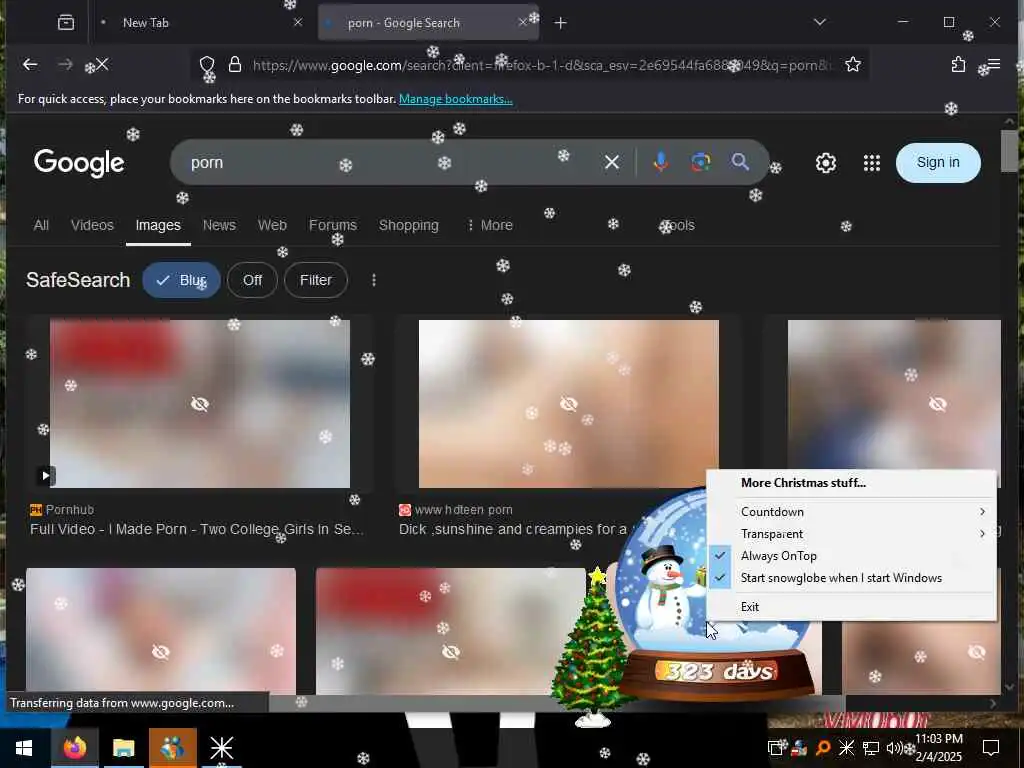Open File Explorer from taskbar
The image size is (1024, 768).
[x=123, y=748]
